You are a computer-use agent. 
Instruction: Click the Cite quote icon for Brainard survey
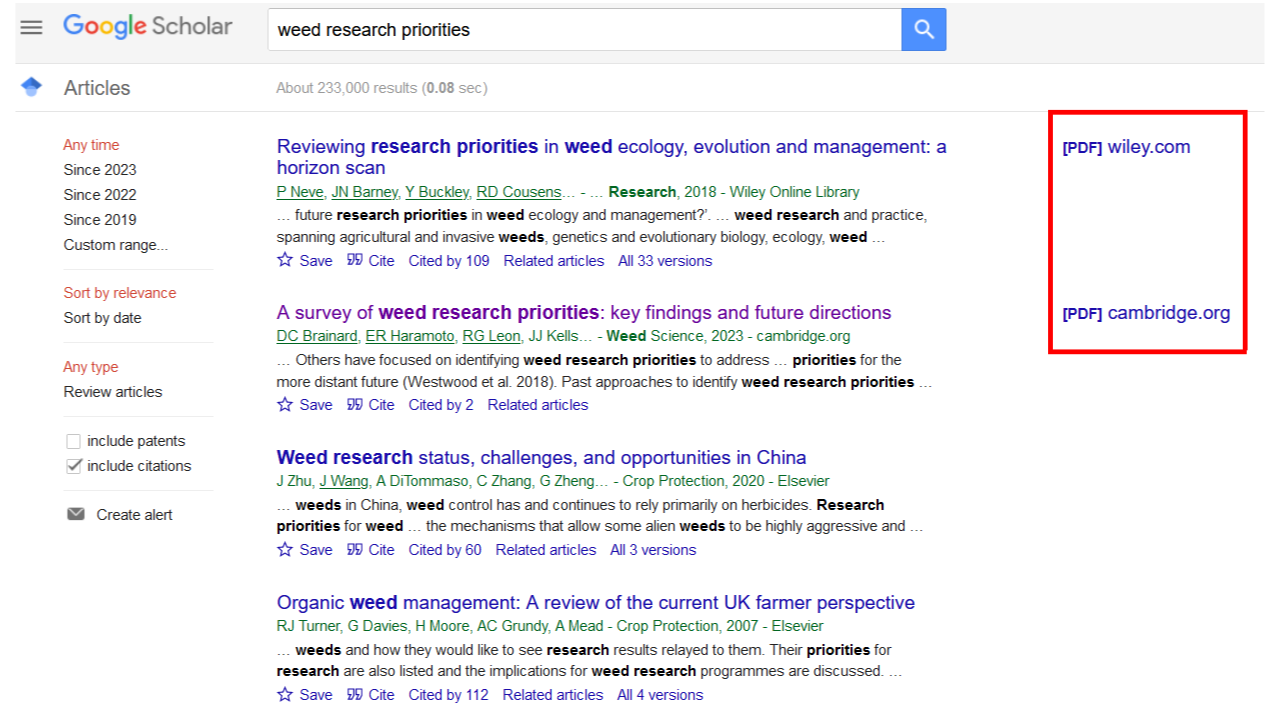click(x=355, y=404)
